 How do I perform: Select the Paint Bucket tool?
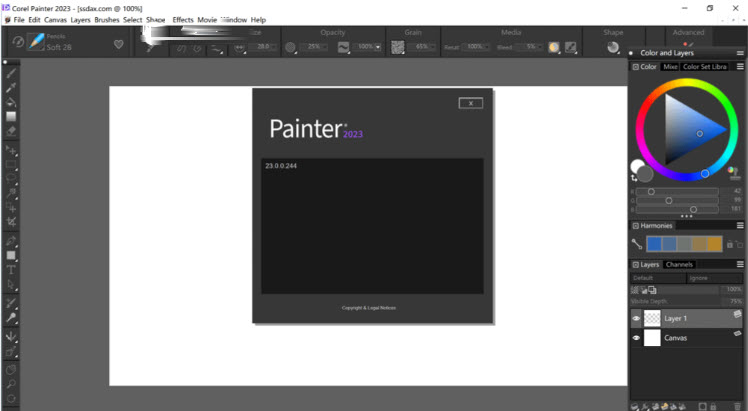[12, 102]
